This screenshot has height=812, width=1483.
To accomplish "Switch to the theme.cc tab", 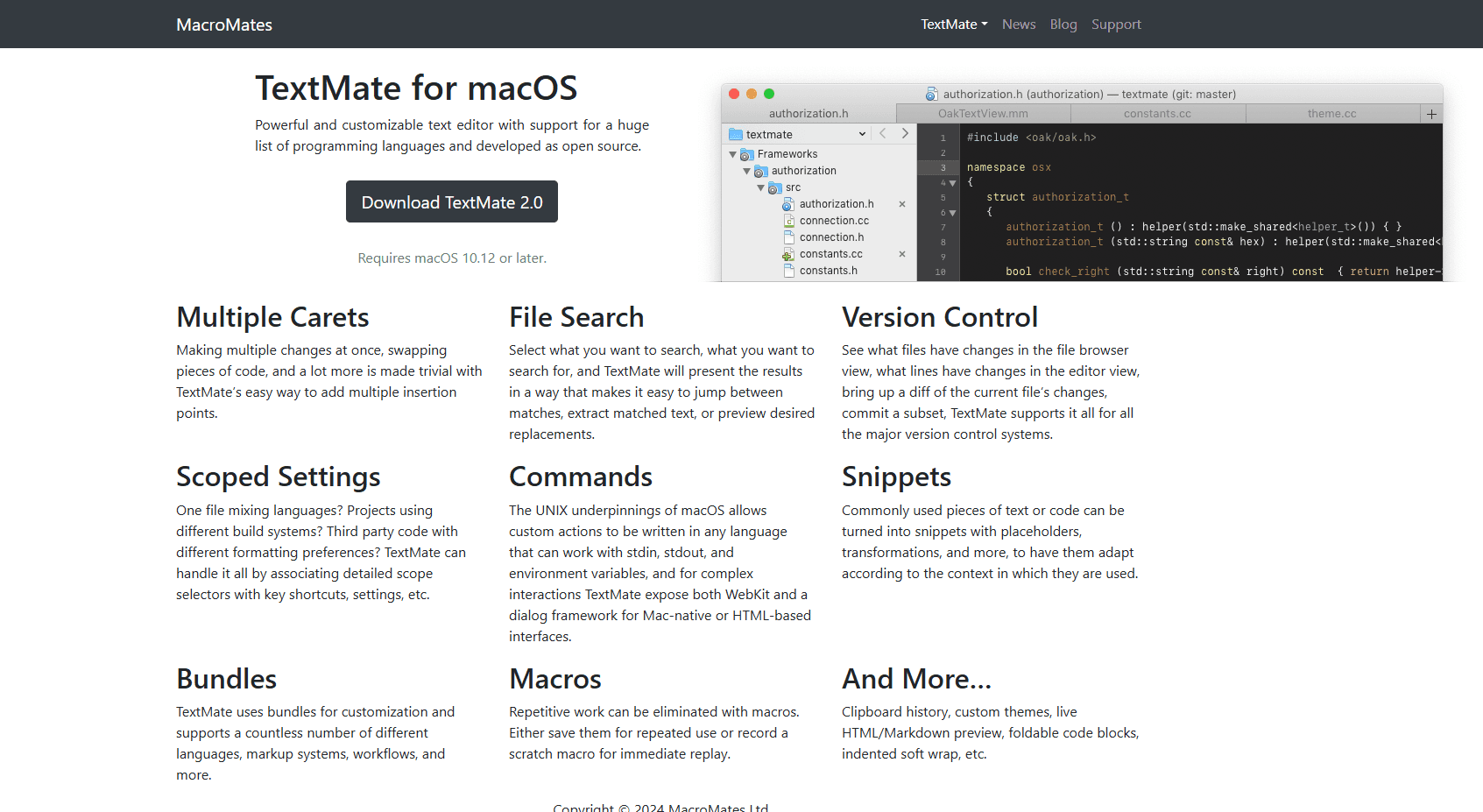I will (x=1331, y=113).
